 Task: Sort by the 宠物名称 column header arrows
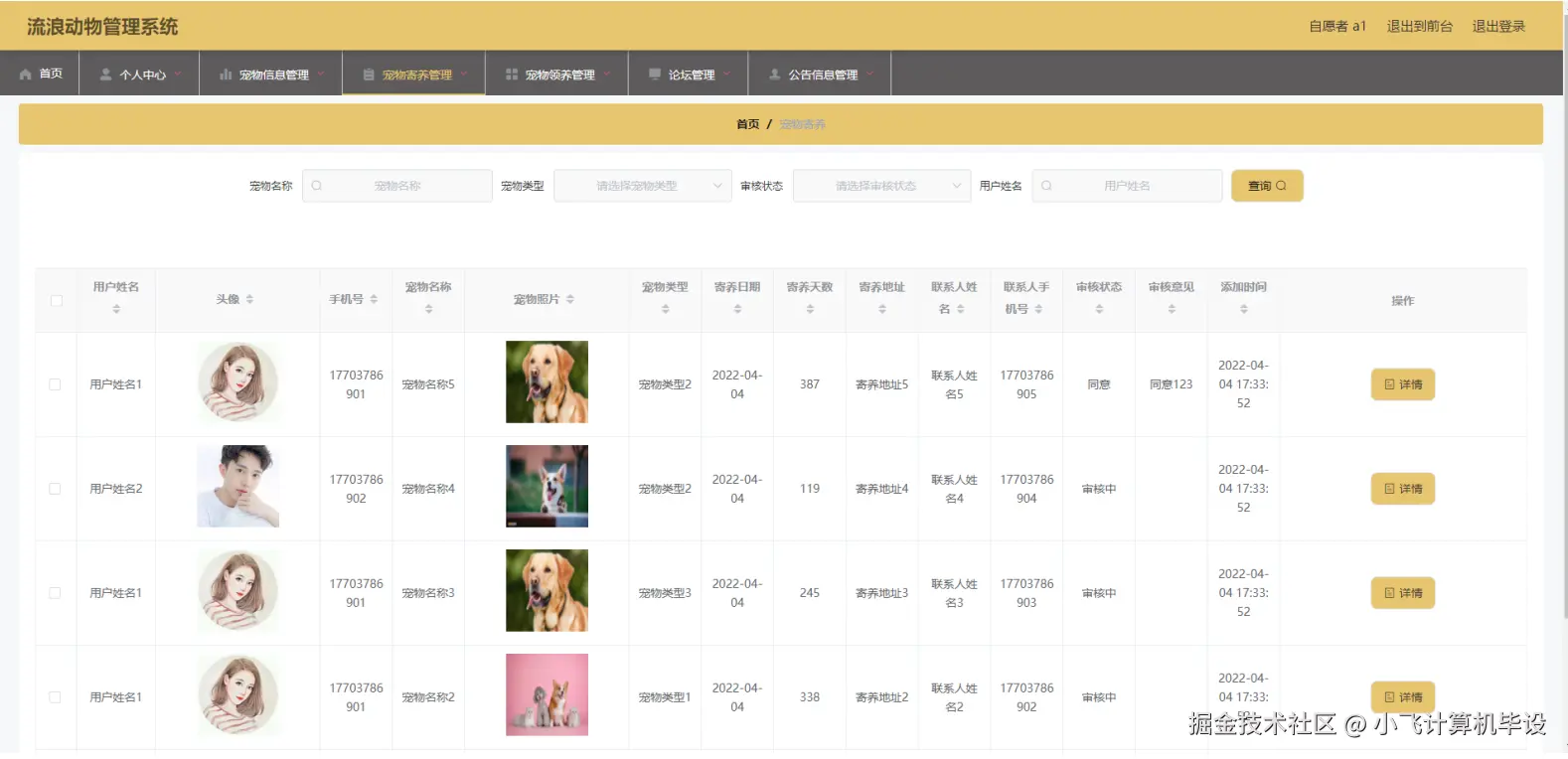tap(428, 309)
